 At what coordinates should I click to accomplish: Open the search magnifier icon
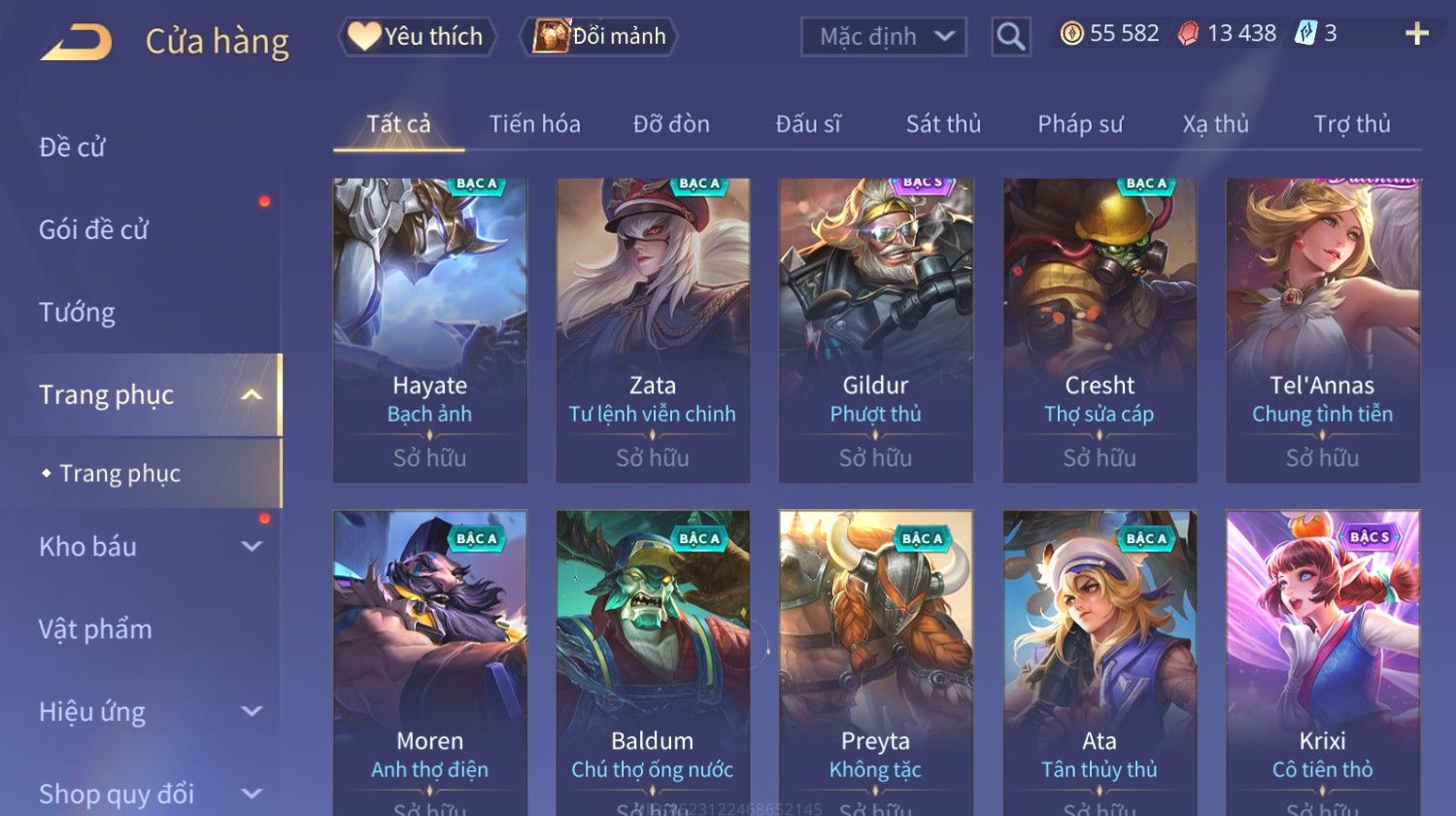pos(1010,37)
